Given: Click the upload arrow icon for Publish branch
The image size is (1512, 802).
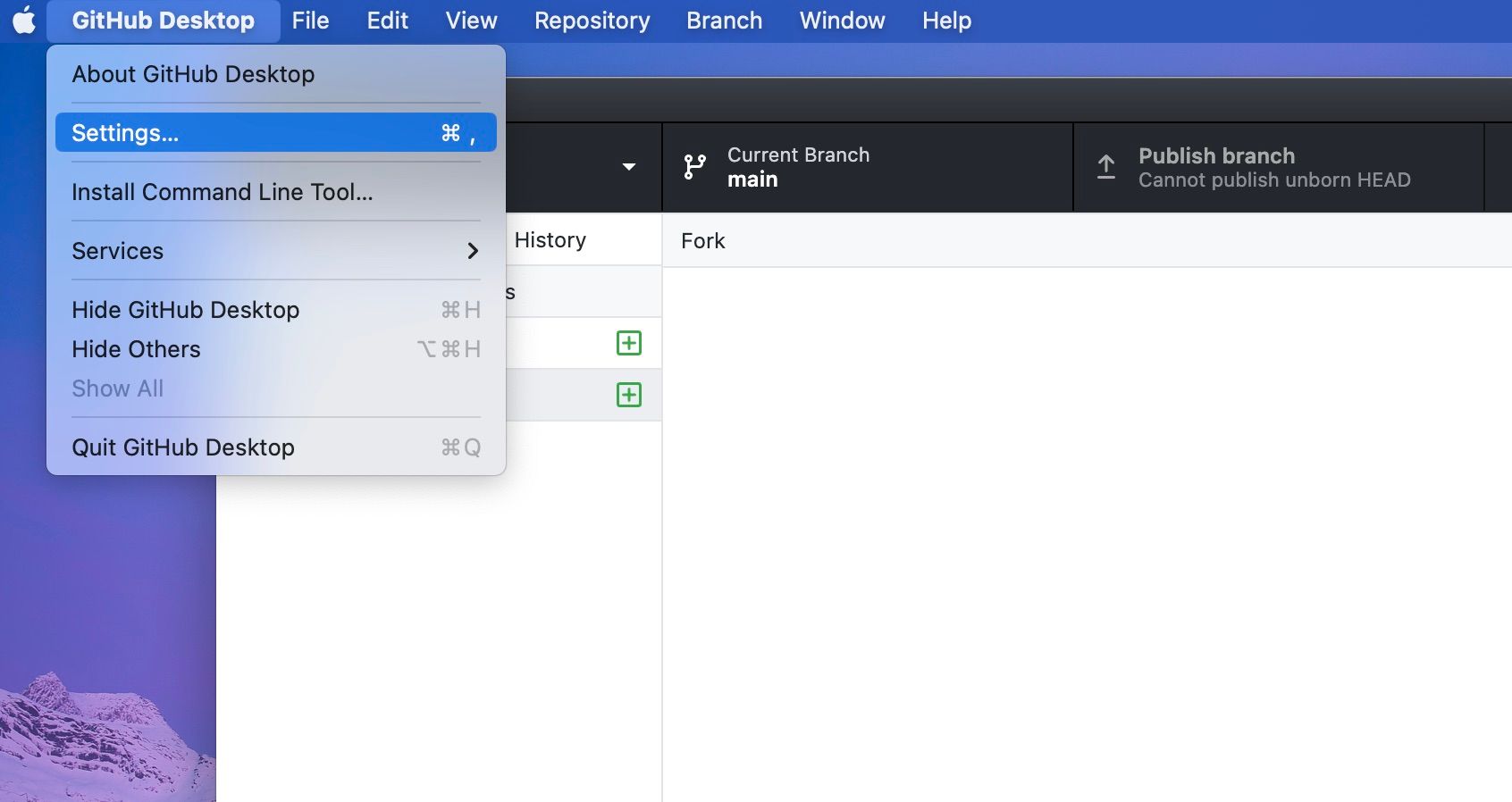Looking at the screenshot, I should coord(1106,167).
